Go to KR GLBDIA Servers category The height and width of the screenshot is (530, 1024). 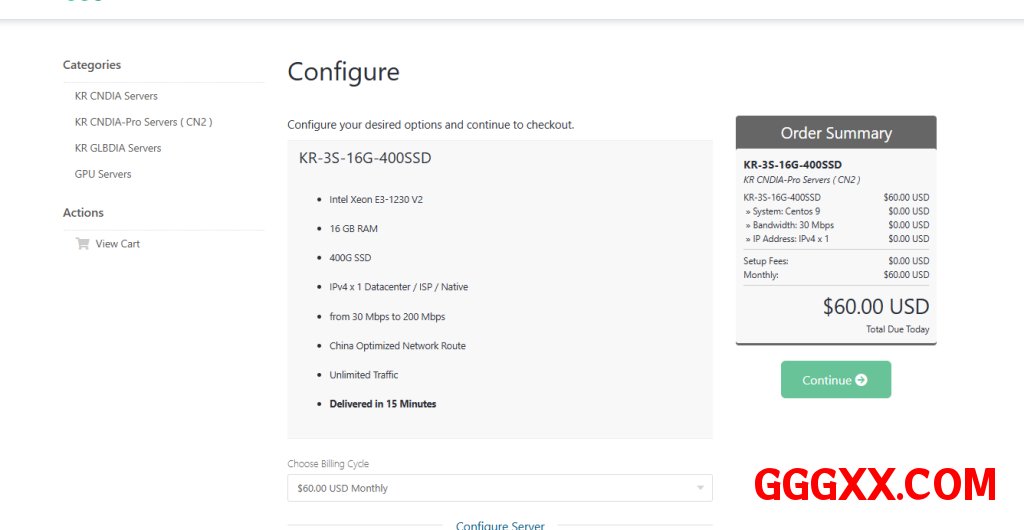(x=118, y=148)
